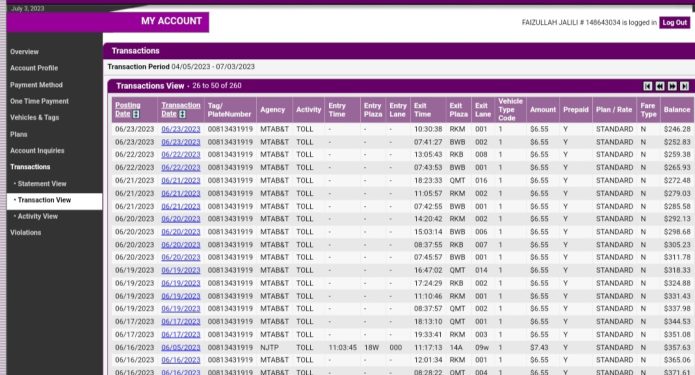
Task: Go to the next page of transactions
Action: (672, 86)
